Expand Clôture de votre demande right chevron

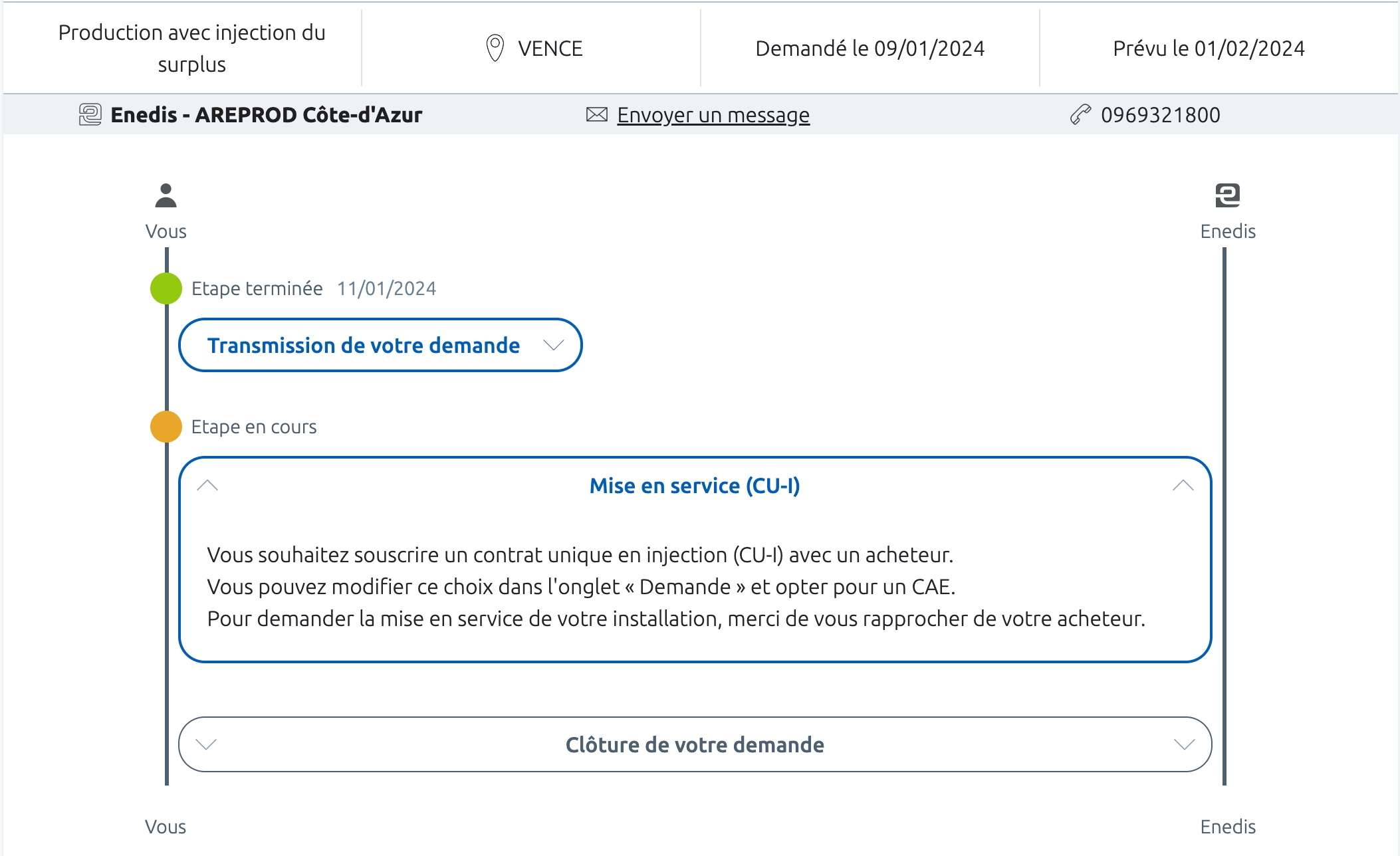[x=1184, y=744]
